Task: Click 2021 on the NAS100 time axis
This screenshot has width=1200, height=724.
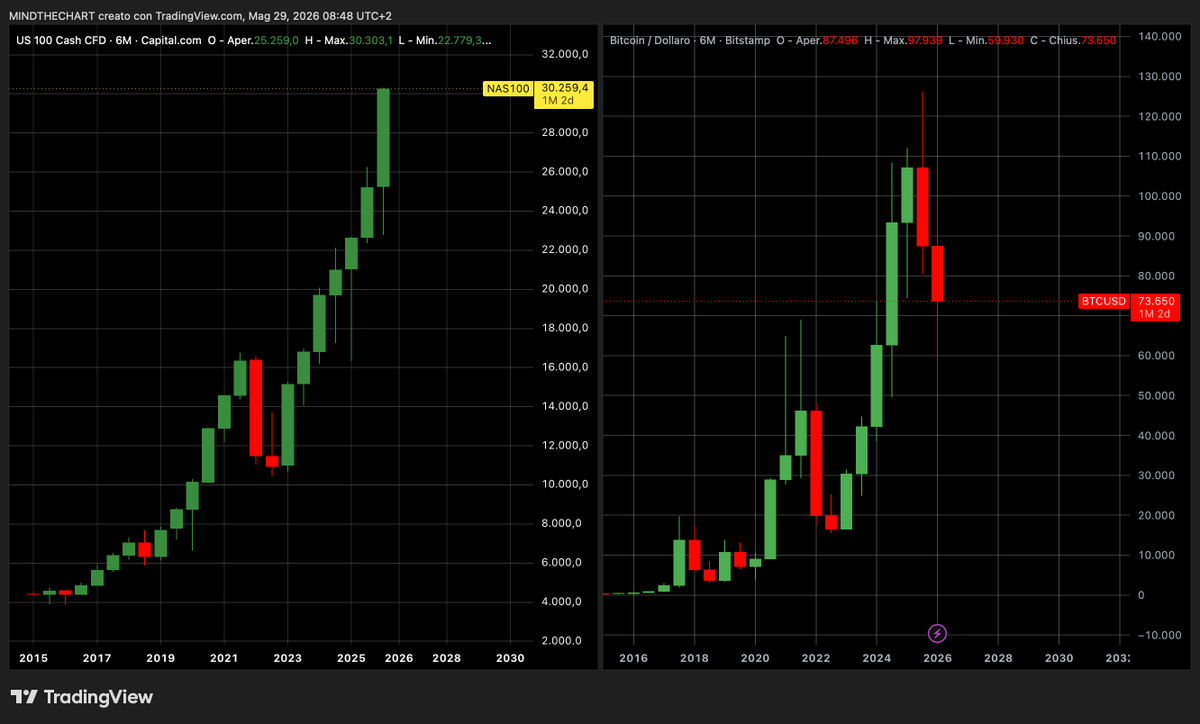Action: click(224, 659)
